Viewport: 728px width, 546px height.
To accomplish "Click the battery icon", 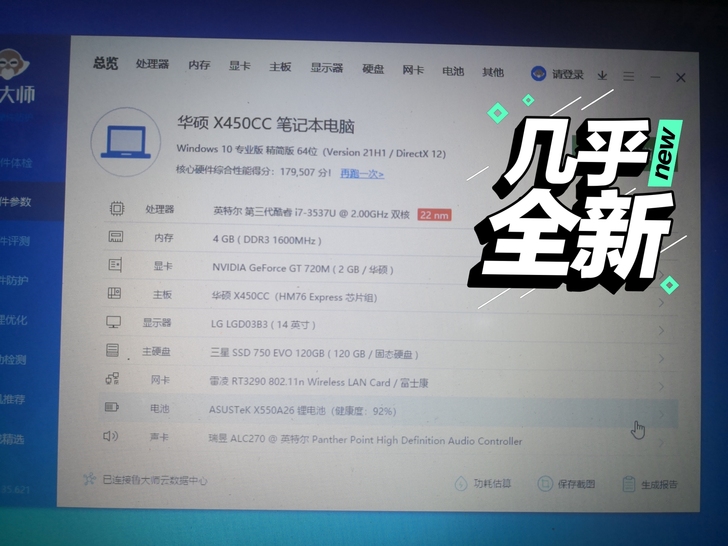I will point(111,407).
